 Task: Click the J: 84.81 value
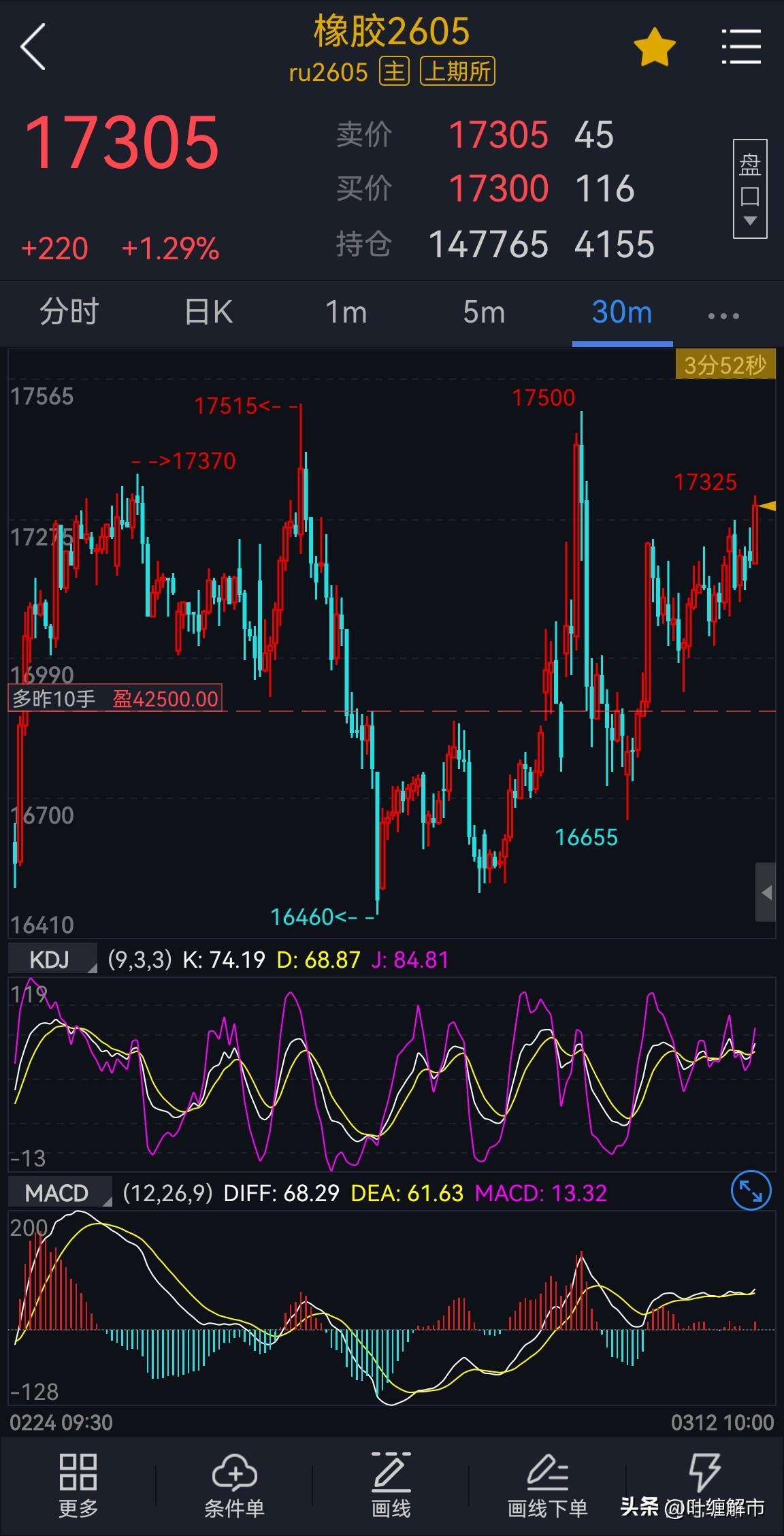(x=410, y=960)
